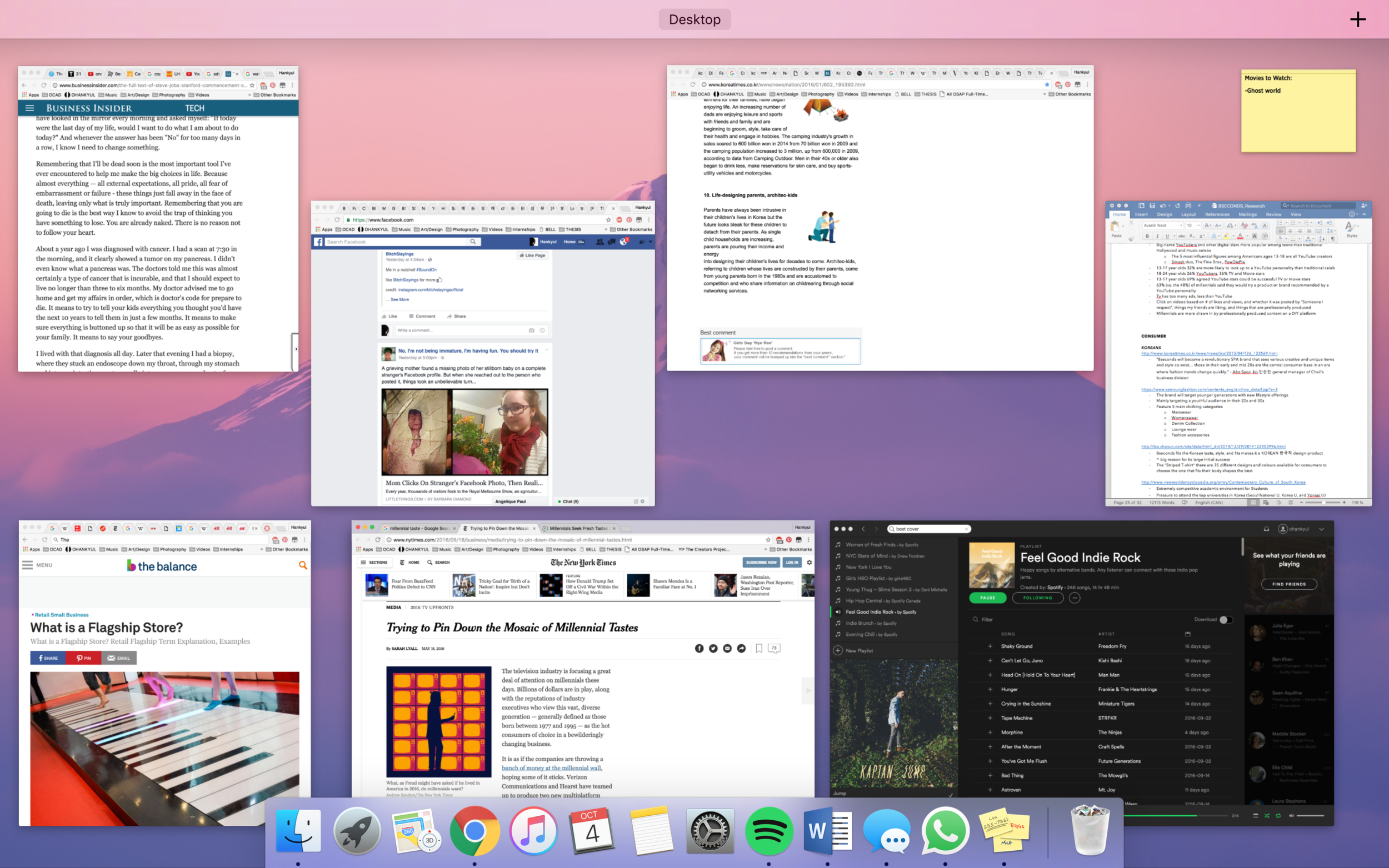Expand options chevron on second Facebook post
The width and height of the screenshot is (1389, 868).
point(547,350)
